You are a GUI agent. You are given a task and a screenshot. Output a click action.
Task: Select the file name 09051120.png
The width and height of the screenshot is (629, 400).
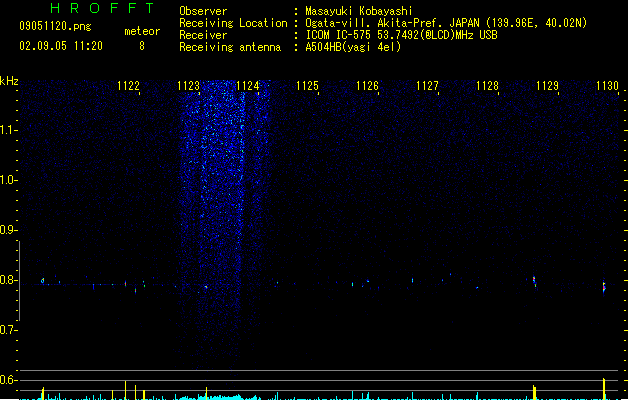point(55,26)
